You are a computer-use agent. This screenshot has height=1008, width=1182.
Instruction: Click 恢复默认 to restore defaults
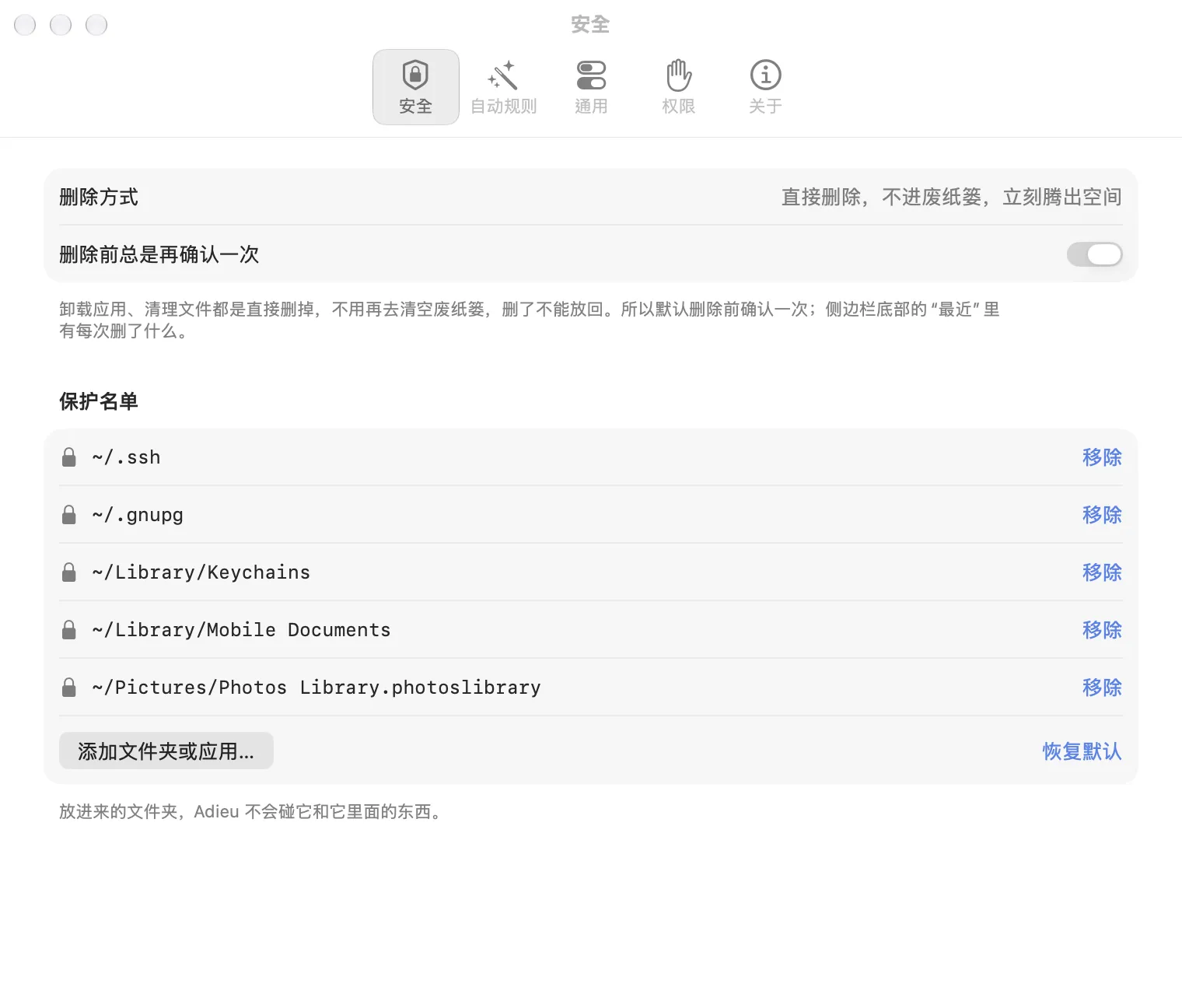point(1082,751)
